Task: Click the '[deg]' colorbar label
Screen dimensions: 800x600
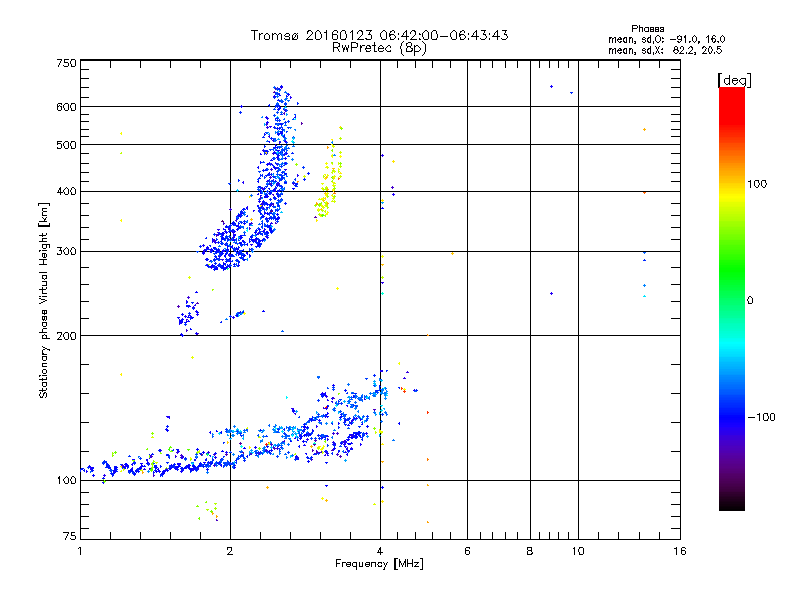Action: [x=734, y=80]
